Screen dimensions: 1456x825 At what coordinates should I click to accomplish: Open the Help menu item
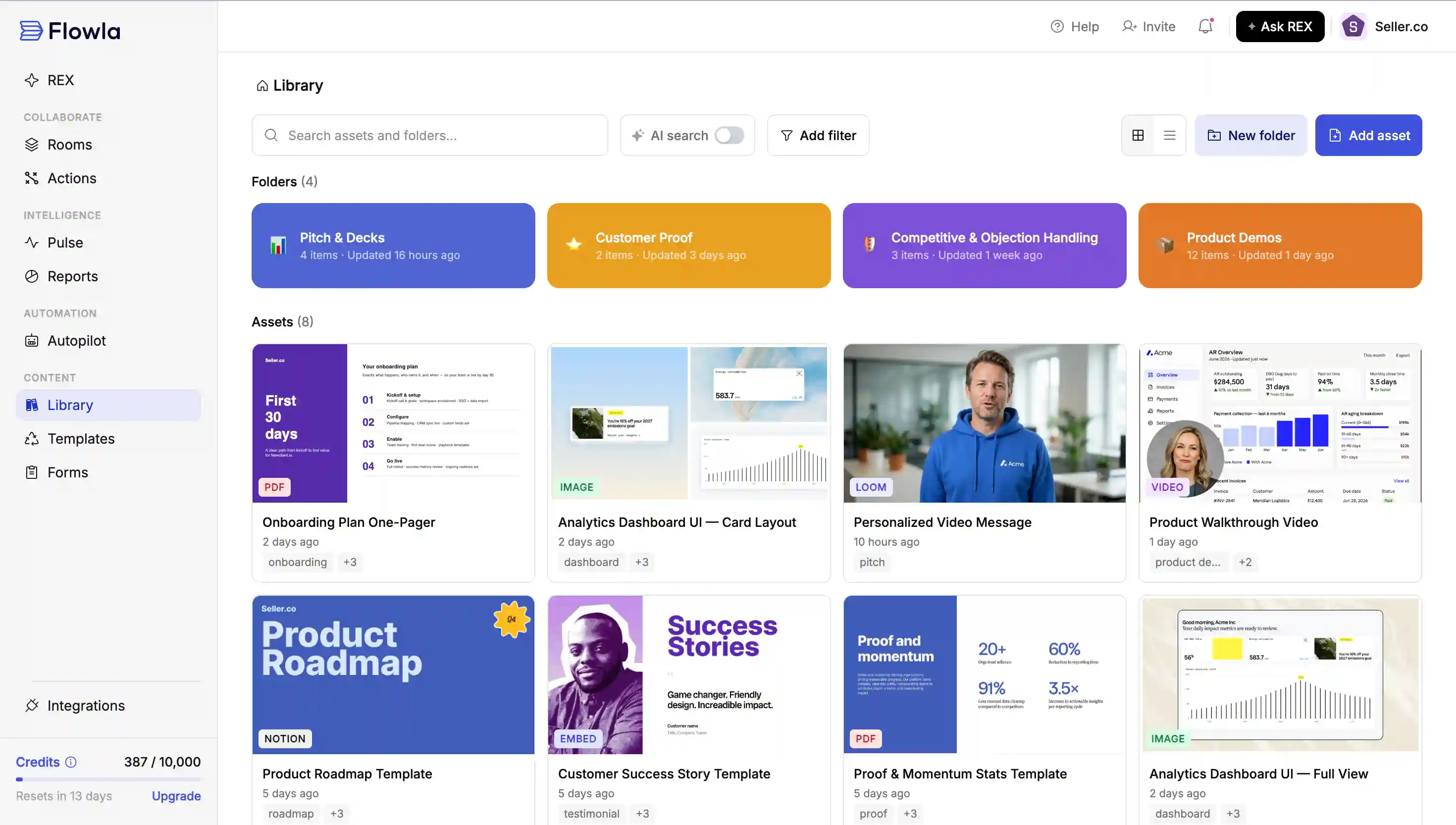1074,26
